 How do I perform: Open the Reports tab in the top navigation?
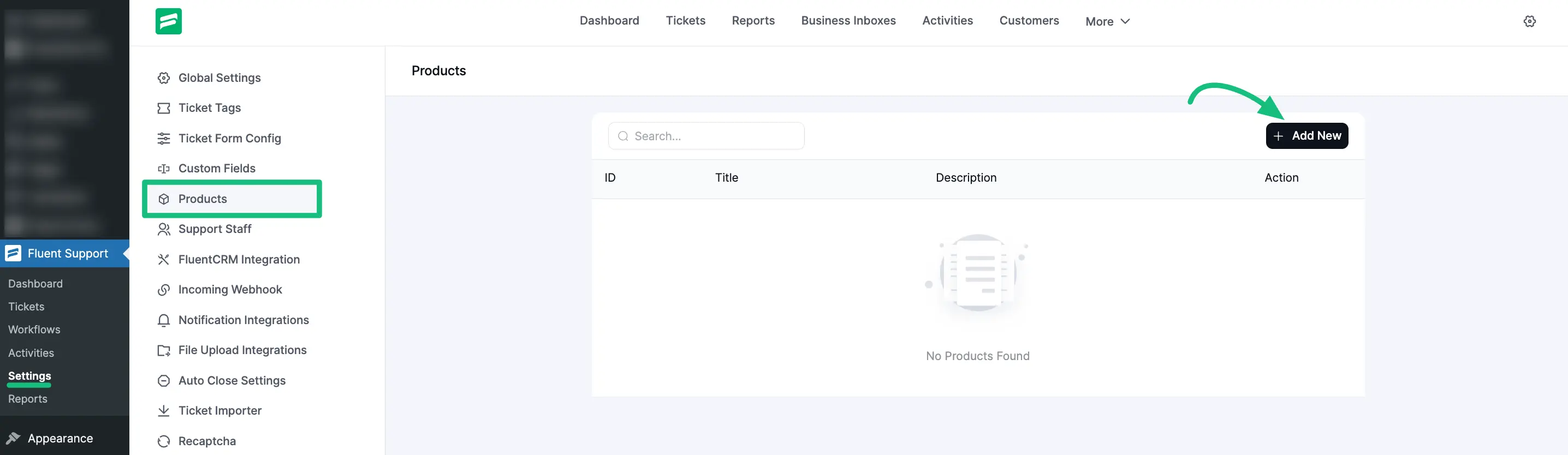(x=753, y=21)
